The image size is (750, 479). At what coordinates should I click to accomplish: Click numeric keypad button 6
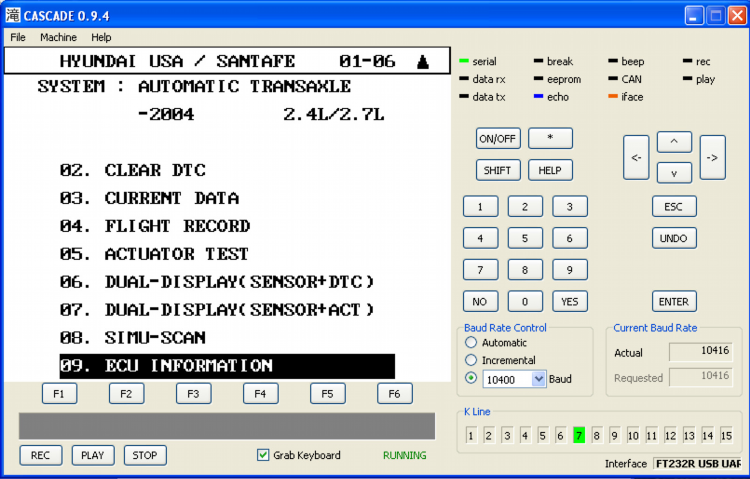[570, 238]
